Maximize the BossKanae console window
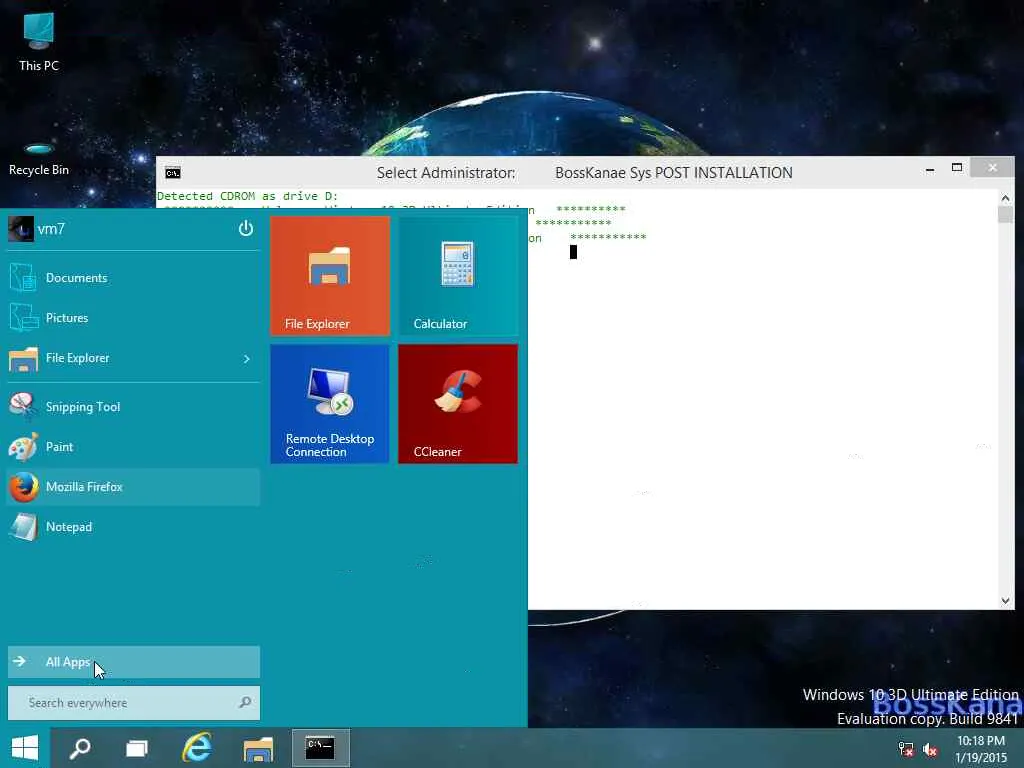This screenshot has height=768, width=1024. point(957,168)
